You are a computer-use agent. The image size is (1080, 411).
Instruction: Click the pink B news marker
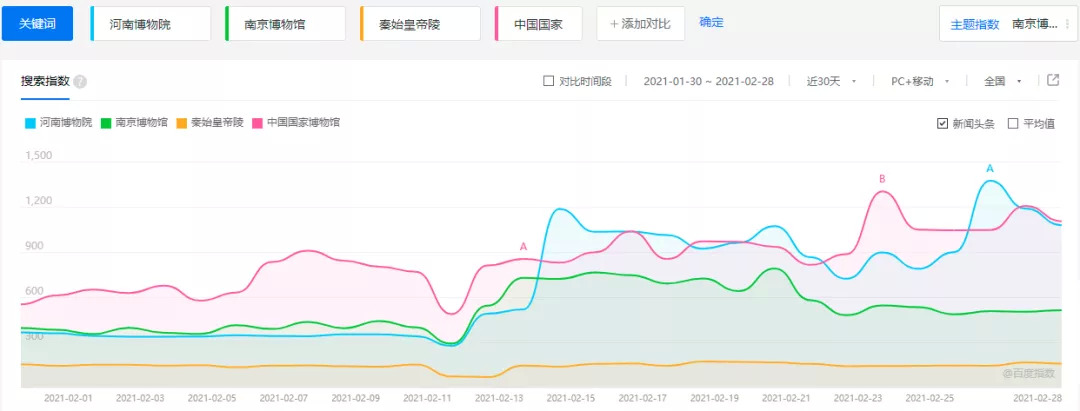tap(882, 179)
